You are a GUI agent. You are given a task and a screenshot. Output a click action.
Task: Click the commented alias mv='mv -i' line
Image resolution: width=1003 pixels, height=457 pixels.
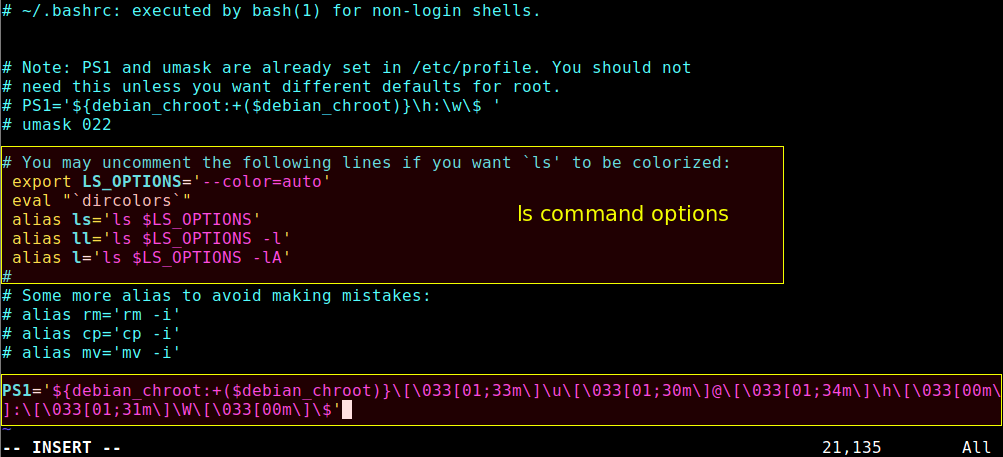[x=91, y=352]
